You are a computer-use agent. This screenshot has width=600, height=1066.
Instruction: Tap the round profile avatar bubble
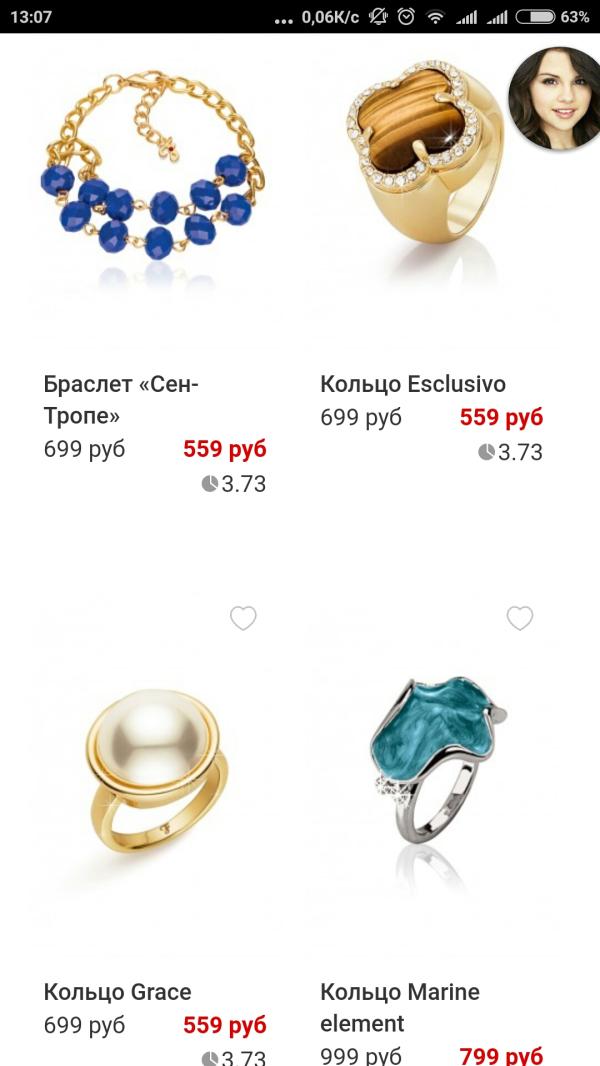tap(554, 97)
